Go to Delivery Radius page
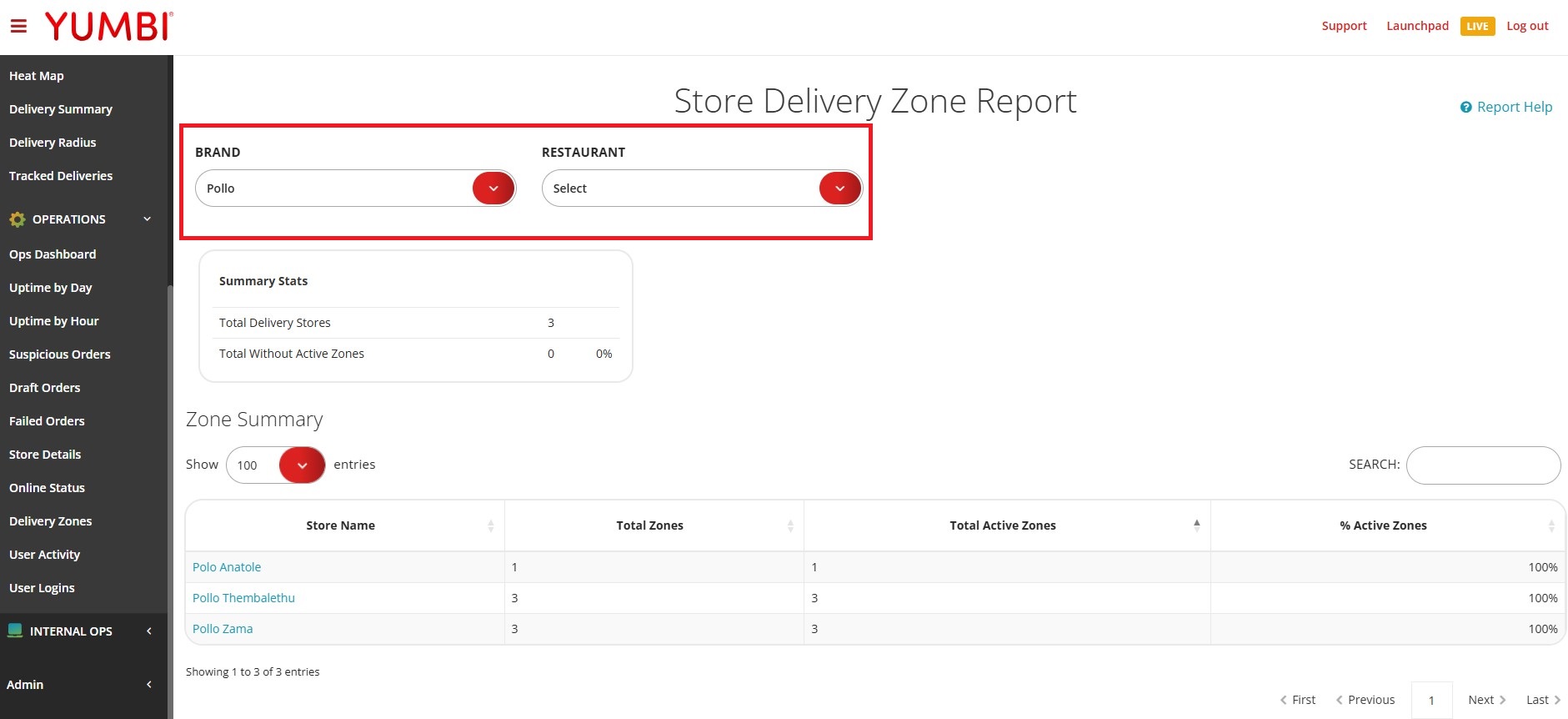The image size is (1568, 719). (x=53, y=143)
